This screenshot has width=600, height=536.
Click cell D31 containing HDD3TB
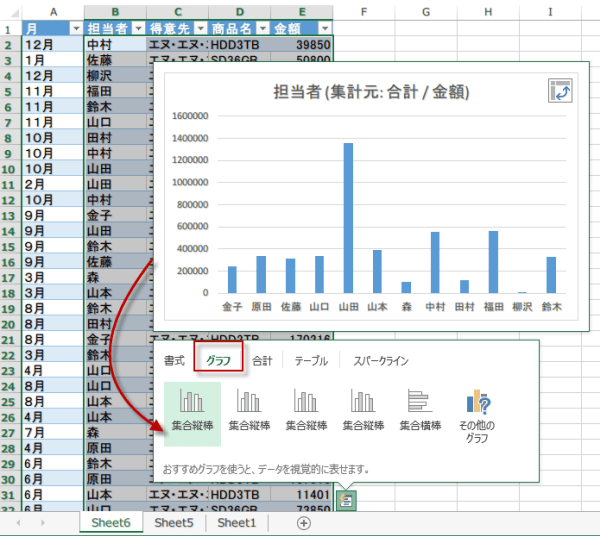click(x=240, y=495)
